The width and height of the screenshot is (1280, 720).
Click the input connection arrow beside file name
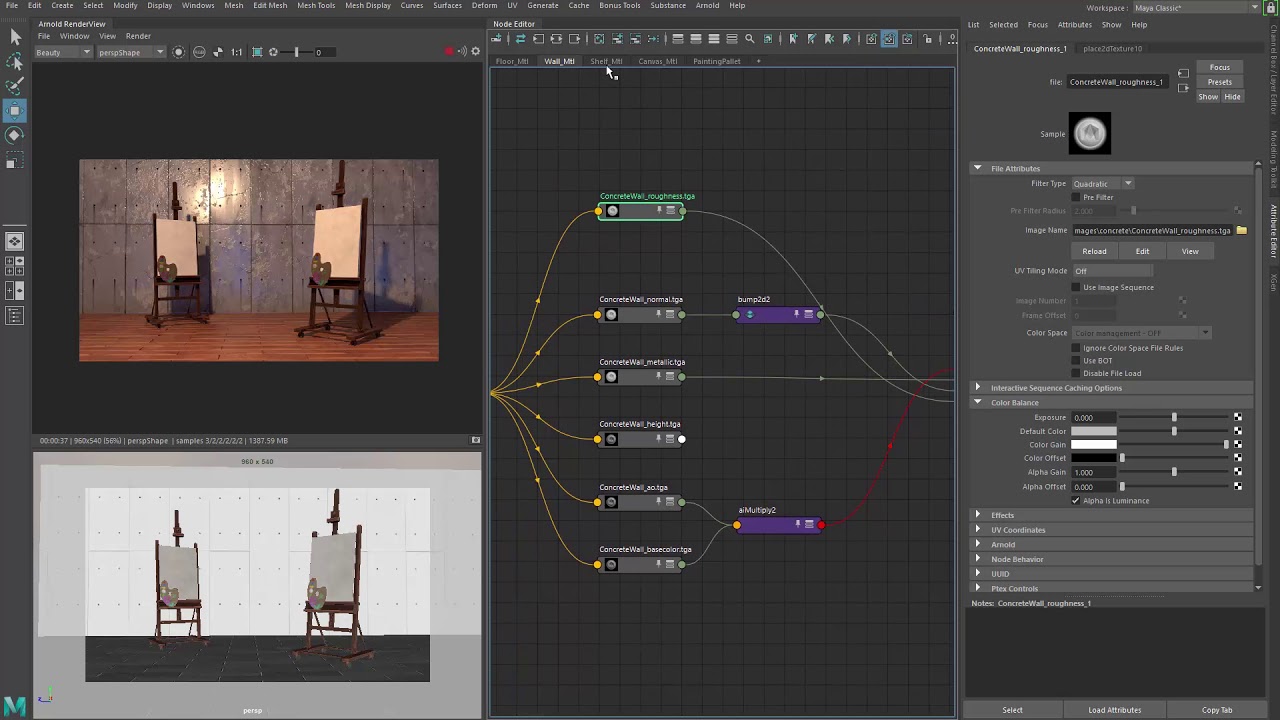pyautogui.click(x=1183, y=73)
